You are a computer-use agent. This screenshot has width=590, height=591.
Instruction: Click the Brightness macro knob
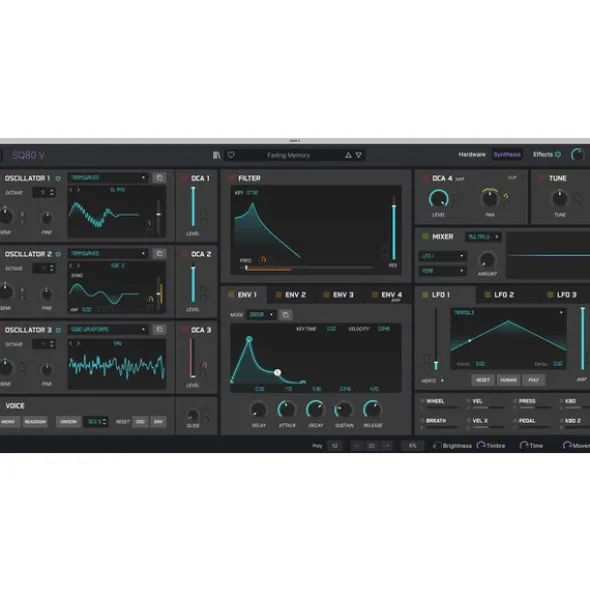(437, 446)
